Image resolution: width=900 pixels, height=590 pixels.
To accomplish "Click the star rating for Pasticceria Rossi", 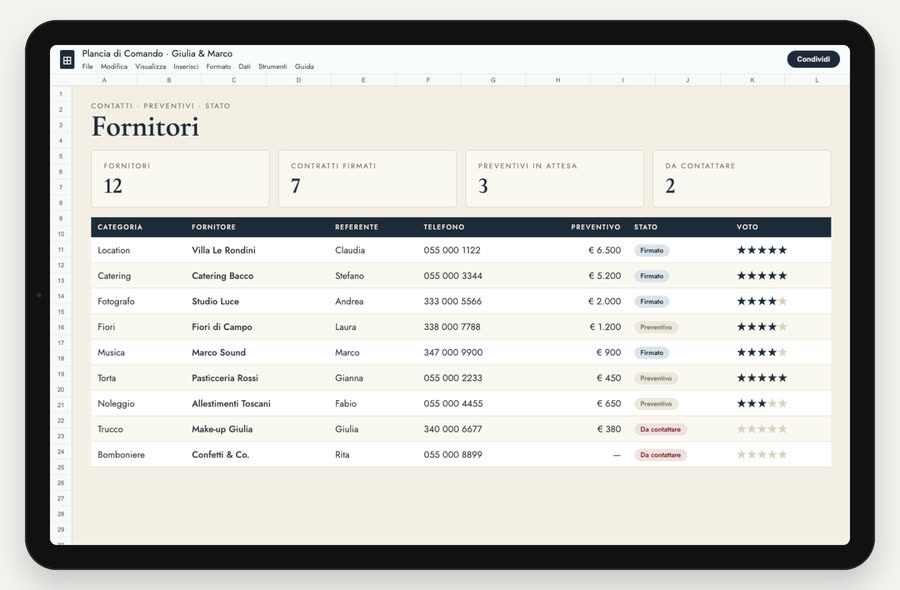I will tap(762, 378).
